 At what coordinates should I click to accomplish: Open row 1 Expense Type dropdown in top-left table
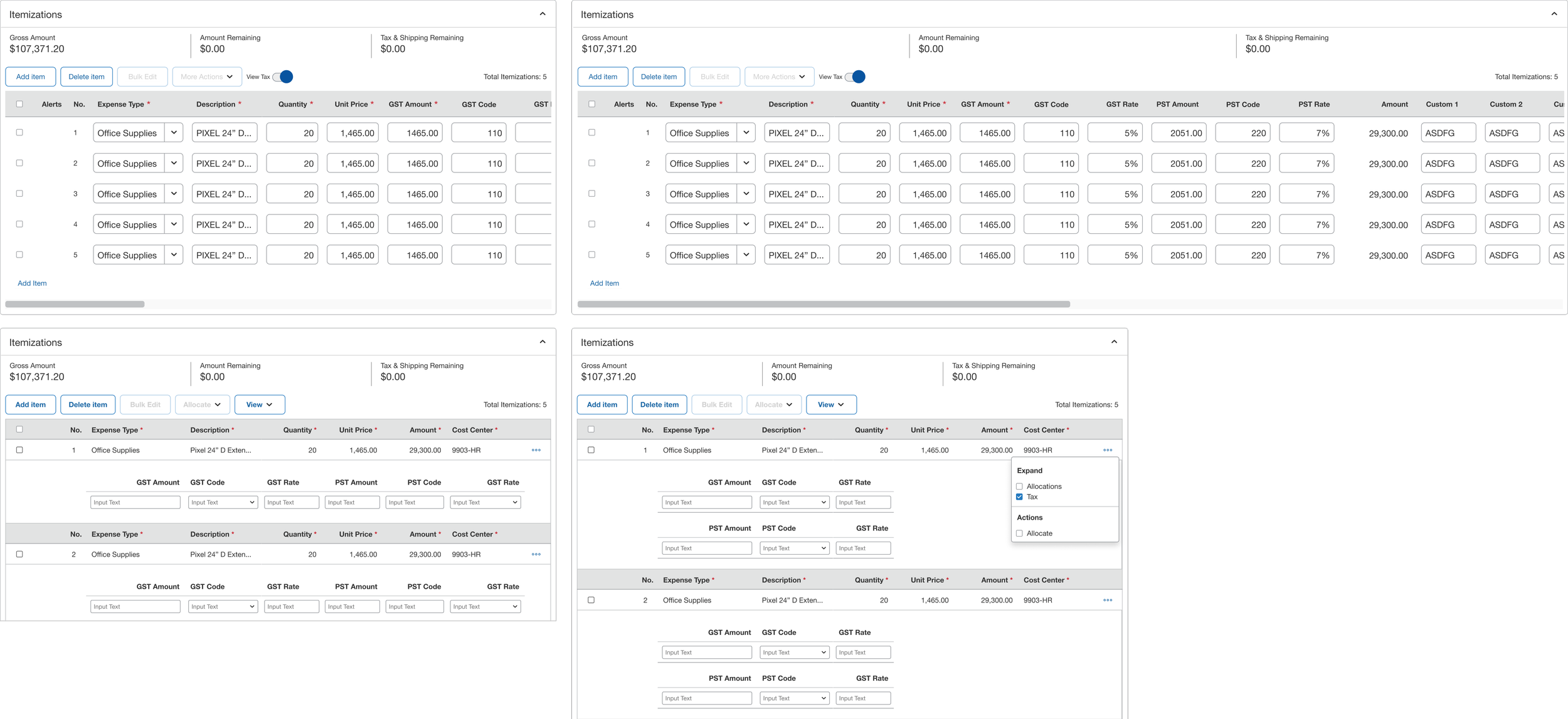click(x=174, y=133)
